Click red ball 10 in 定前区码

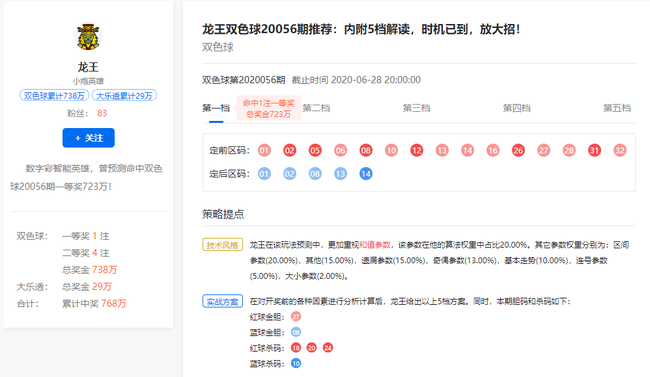[391, 150]
